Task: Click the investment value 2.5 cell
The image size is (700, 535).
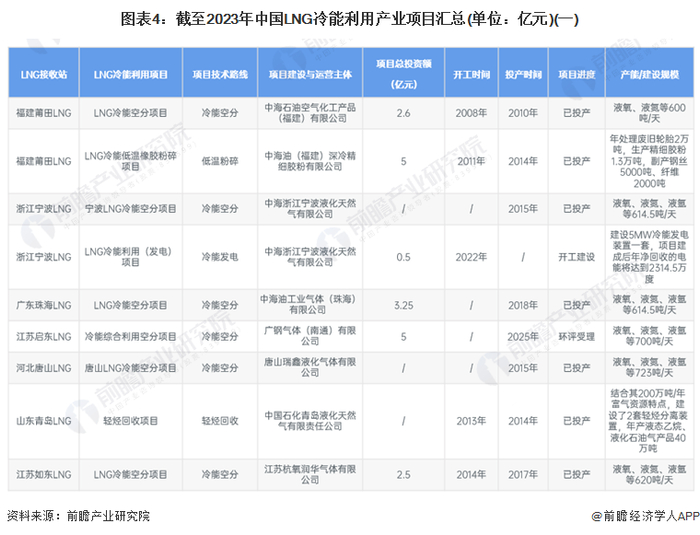Action: 404,475
